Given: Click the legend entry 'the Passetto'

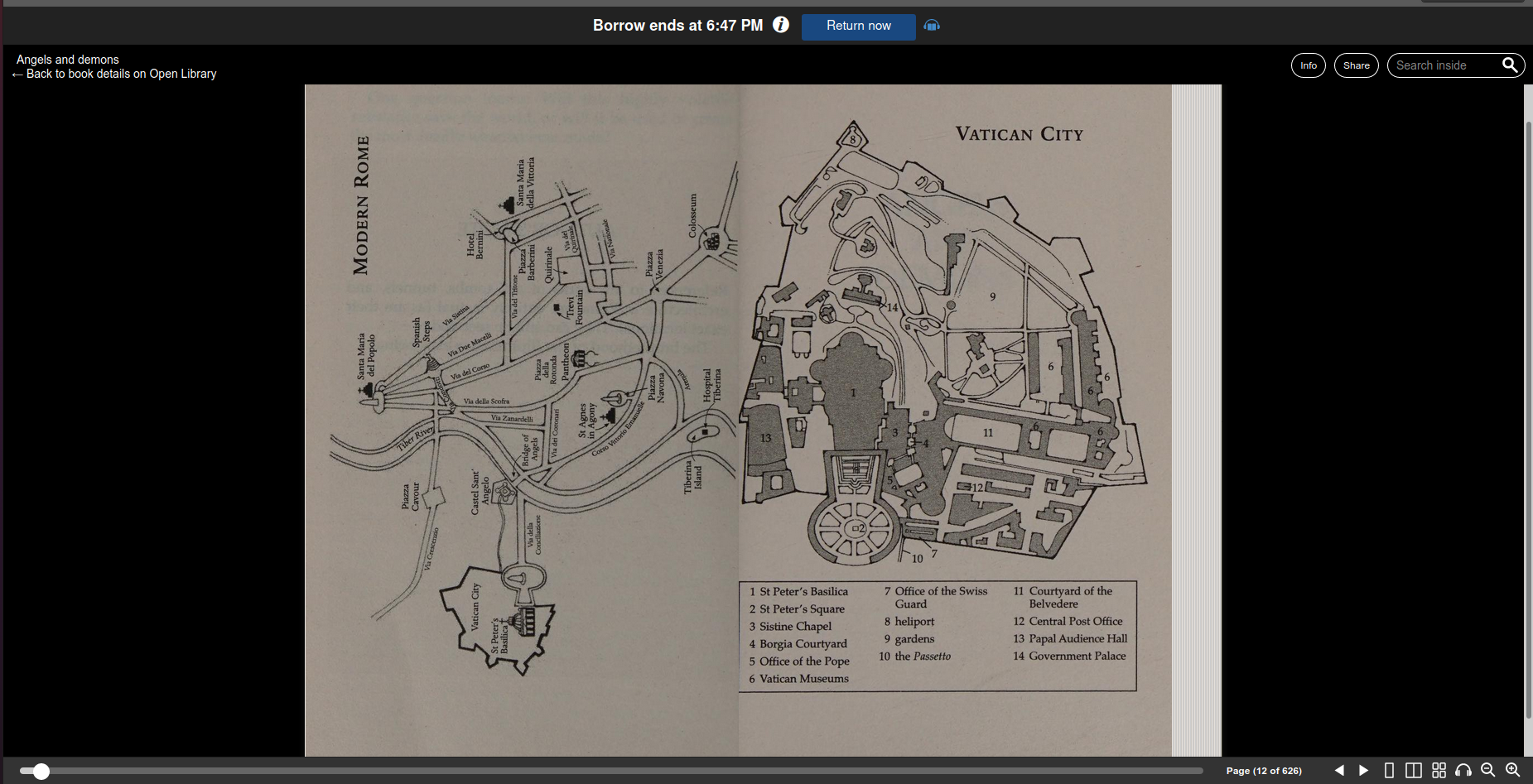Looking at the screenshot, I should 923,657.
